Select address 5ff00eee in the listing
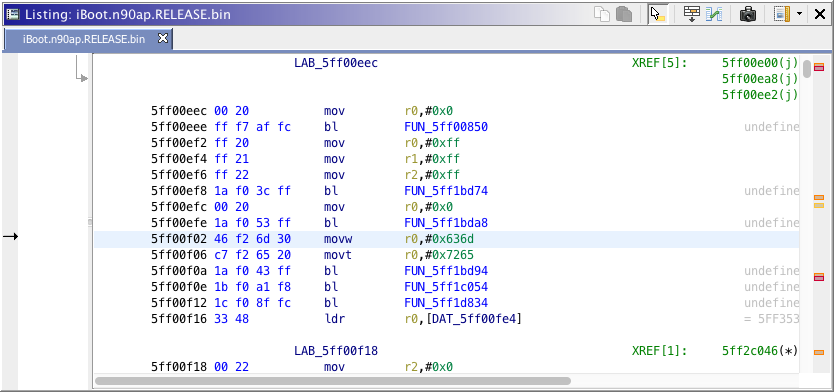The width and height of the screenshot is (834, 392). [x=179, y=127]
